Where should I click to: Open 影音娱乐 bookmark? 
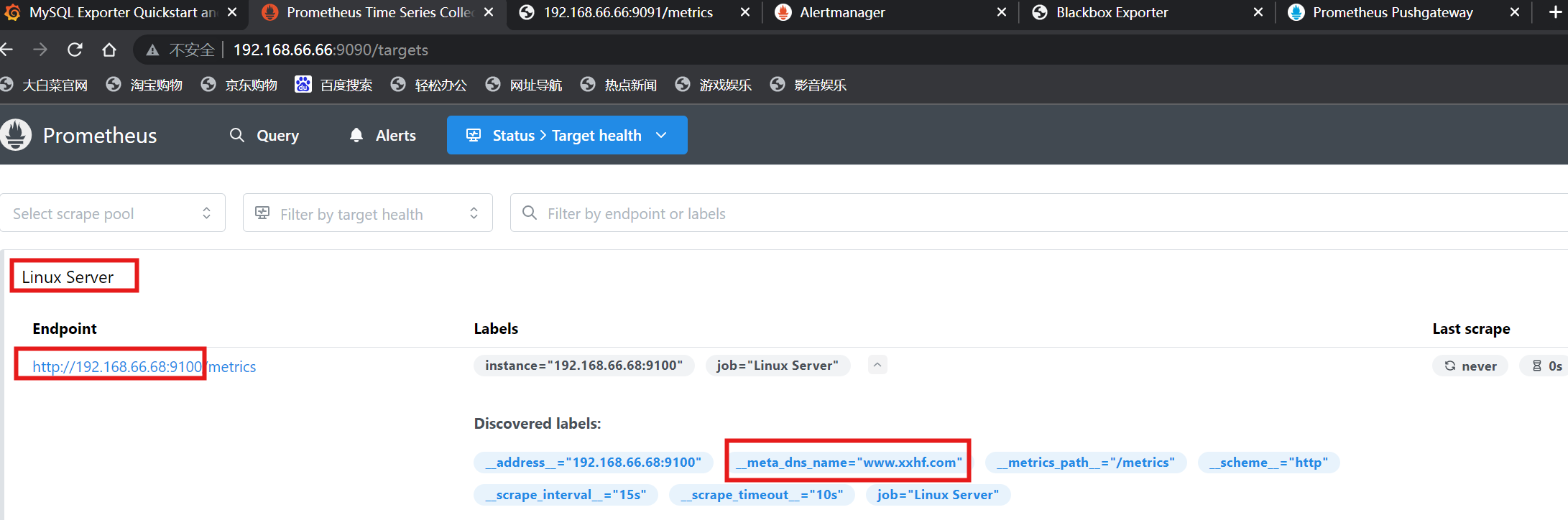(808, 85)
